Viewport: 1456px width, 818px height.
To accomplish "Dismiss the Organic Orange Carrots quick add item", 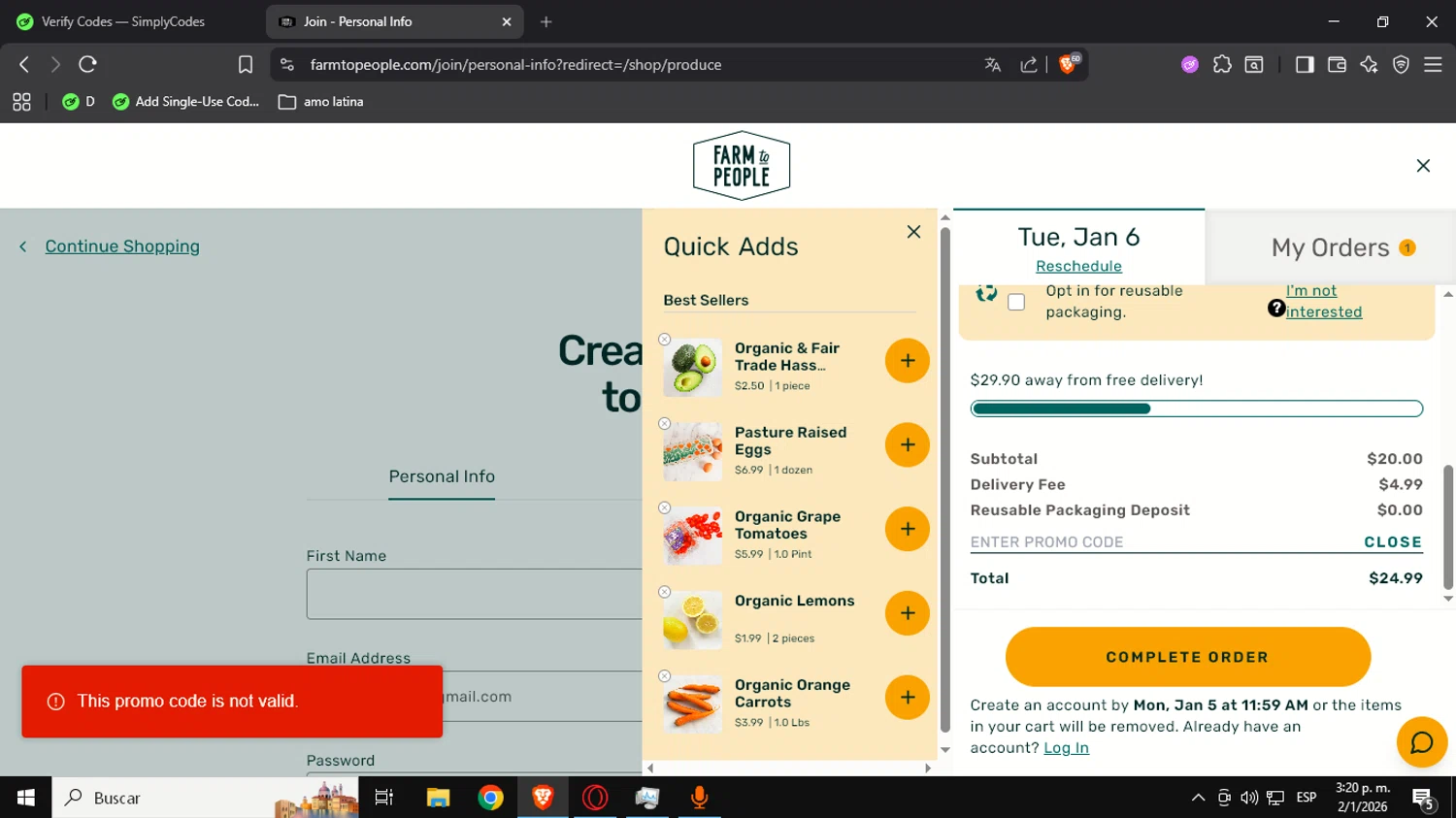I will coord(665,676).
